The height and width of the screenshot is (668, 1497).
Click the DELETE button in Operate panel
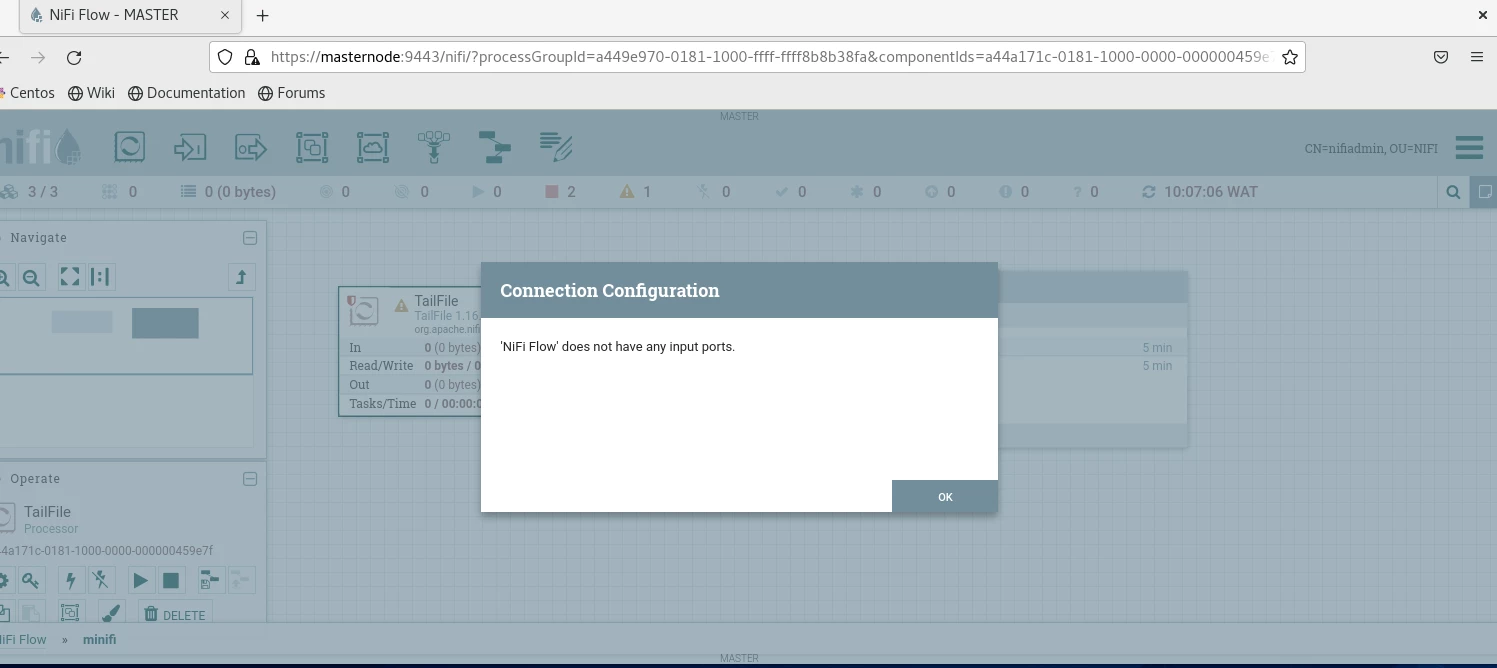pos(175,614)
